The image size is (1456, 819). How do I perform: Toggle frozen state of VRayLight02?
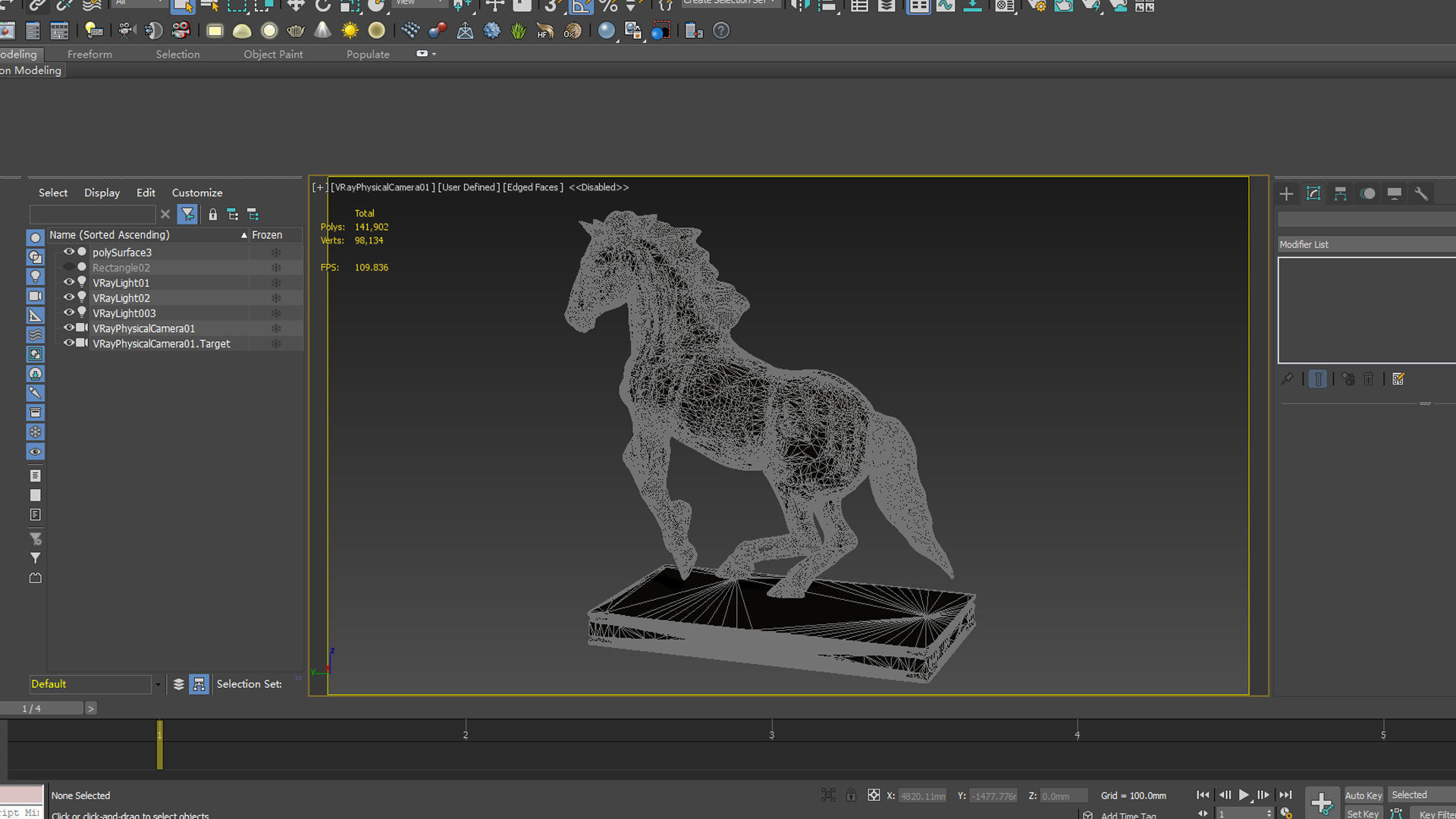[x=276, y=298]
